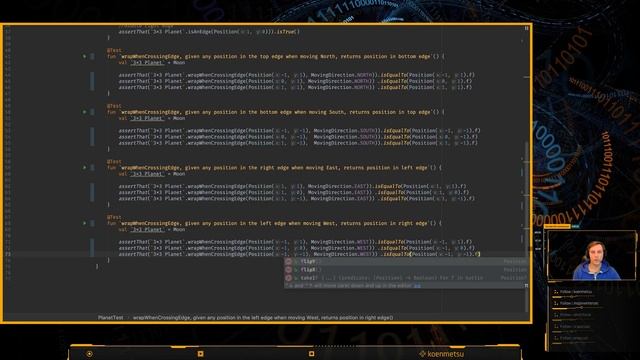This screenshot has height=360, width=640.
Task: Run the 'top edge when moving North' test
Action: pos(84,56)
